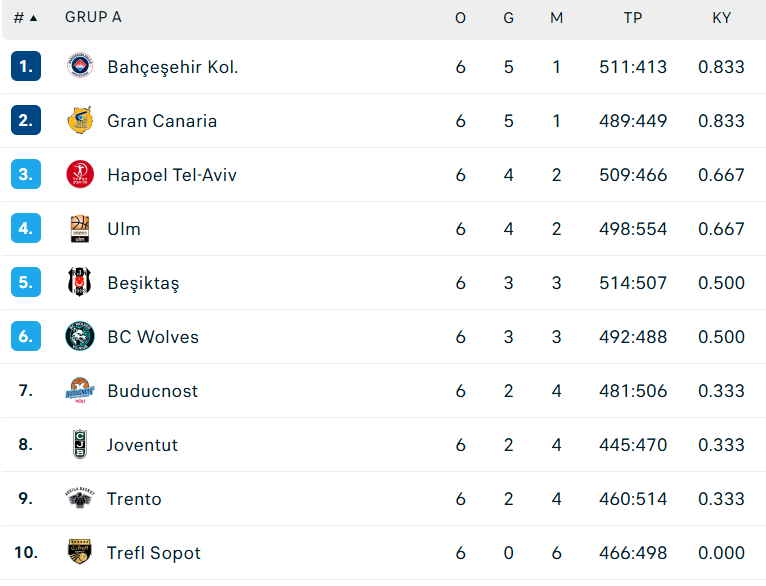Open the Trefl Sopot team link
This screenshot has height=586, width=766.
(x=154, y=553)
